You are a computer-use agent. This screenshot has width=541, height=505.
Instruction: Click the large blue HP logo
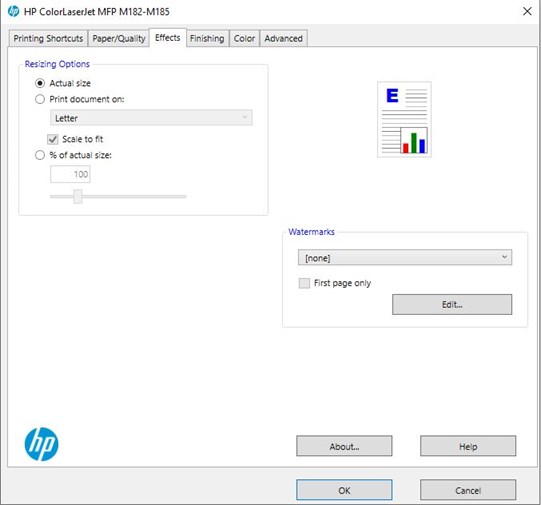pos(41,444)
